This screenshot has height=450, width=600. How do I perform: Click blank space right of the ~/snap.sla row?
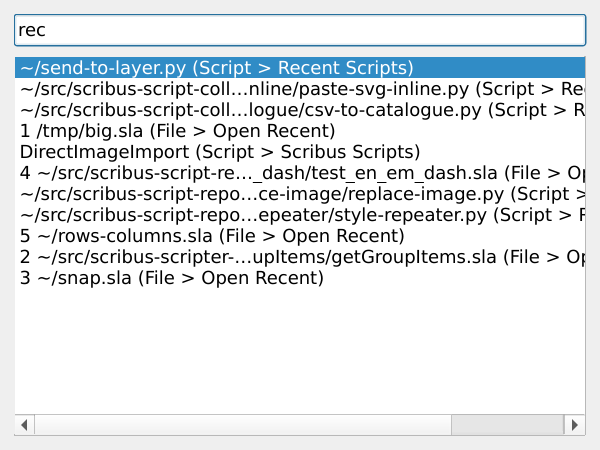pyautogui.click(x=450, y=278)
